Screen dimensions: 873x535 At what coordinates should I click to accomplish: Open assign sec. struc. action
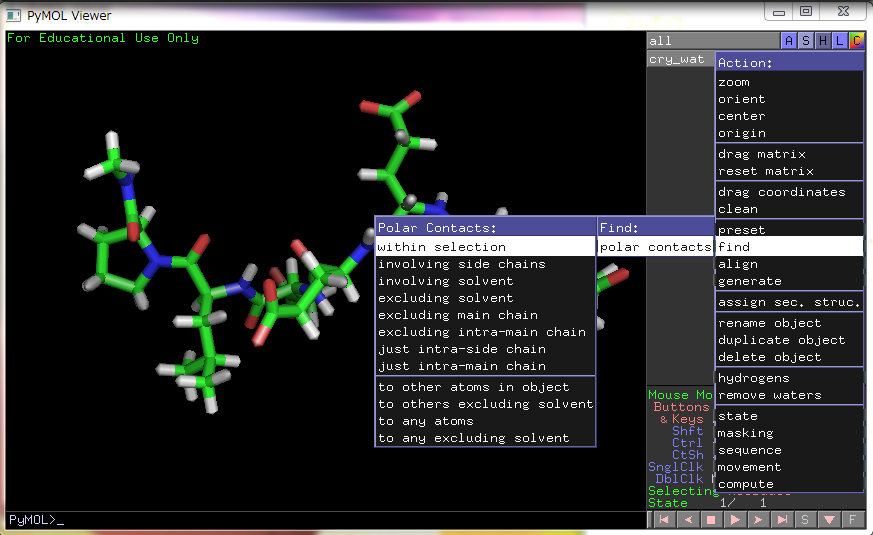point(789,302)
